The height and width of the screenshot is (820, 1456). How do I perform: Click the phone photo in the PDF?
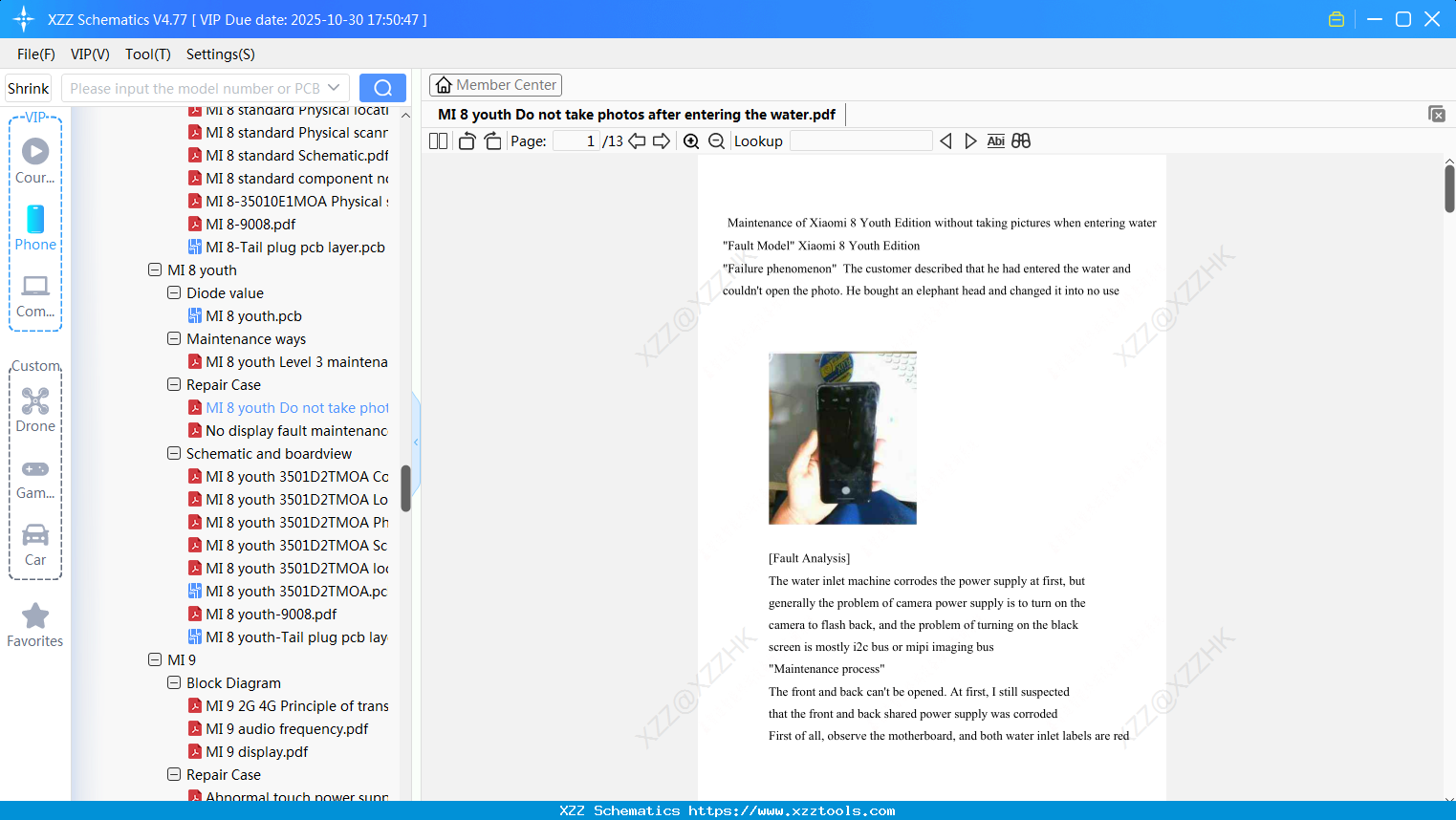click(x=842, y=438)
